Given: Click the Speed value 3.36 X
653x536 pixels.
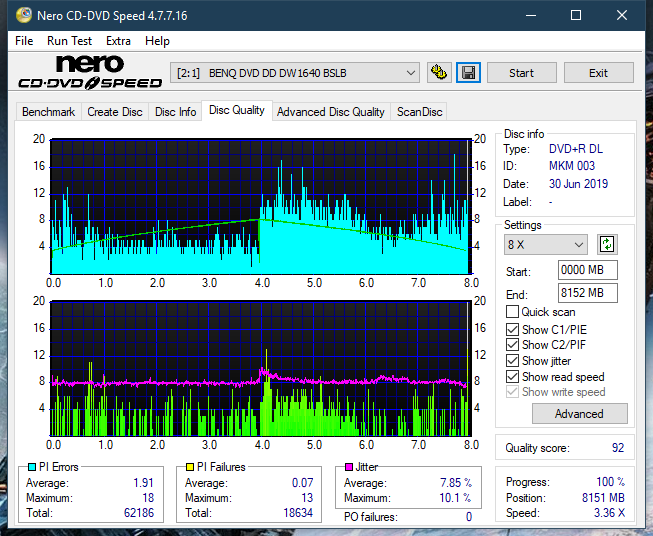Looking at the screenshot, I should 609,513.
